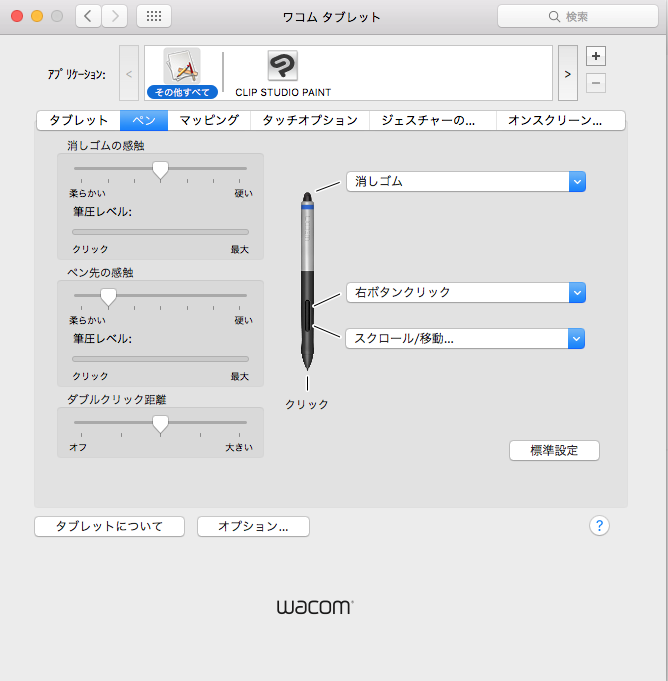Click the 標準設定 default button

[x=554, y=450]
